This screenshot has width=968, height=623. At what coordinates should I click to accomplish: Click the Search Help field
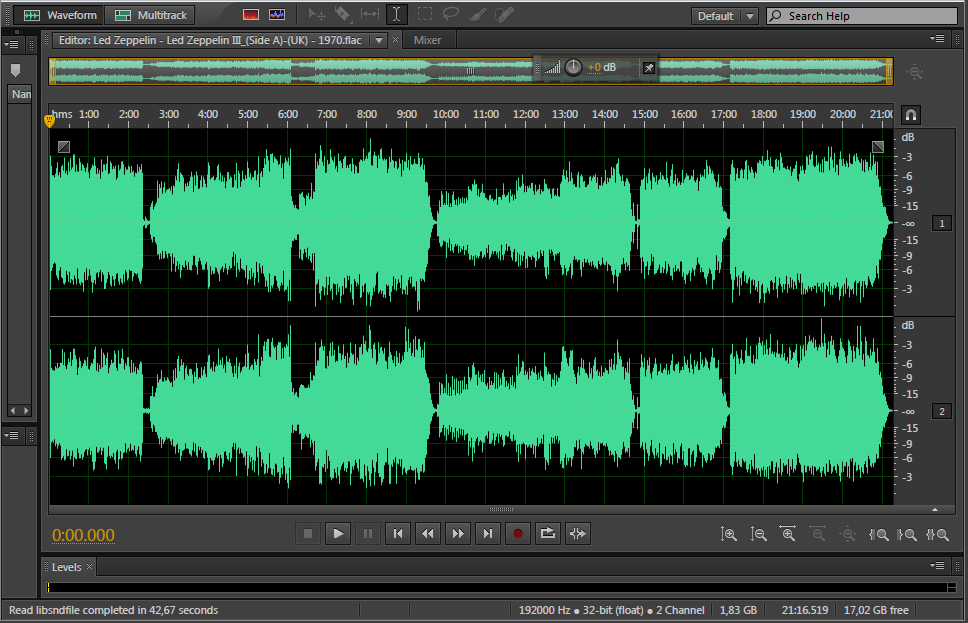(862, 16)
